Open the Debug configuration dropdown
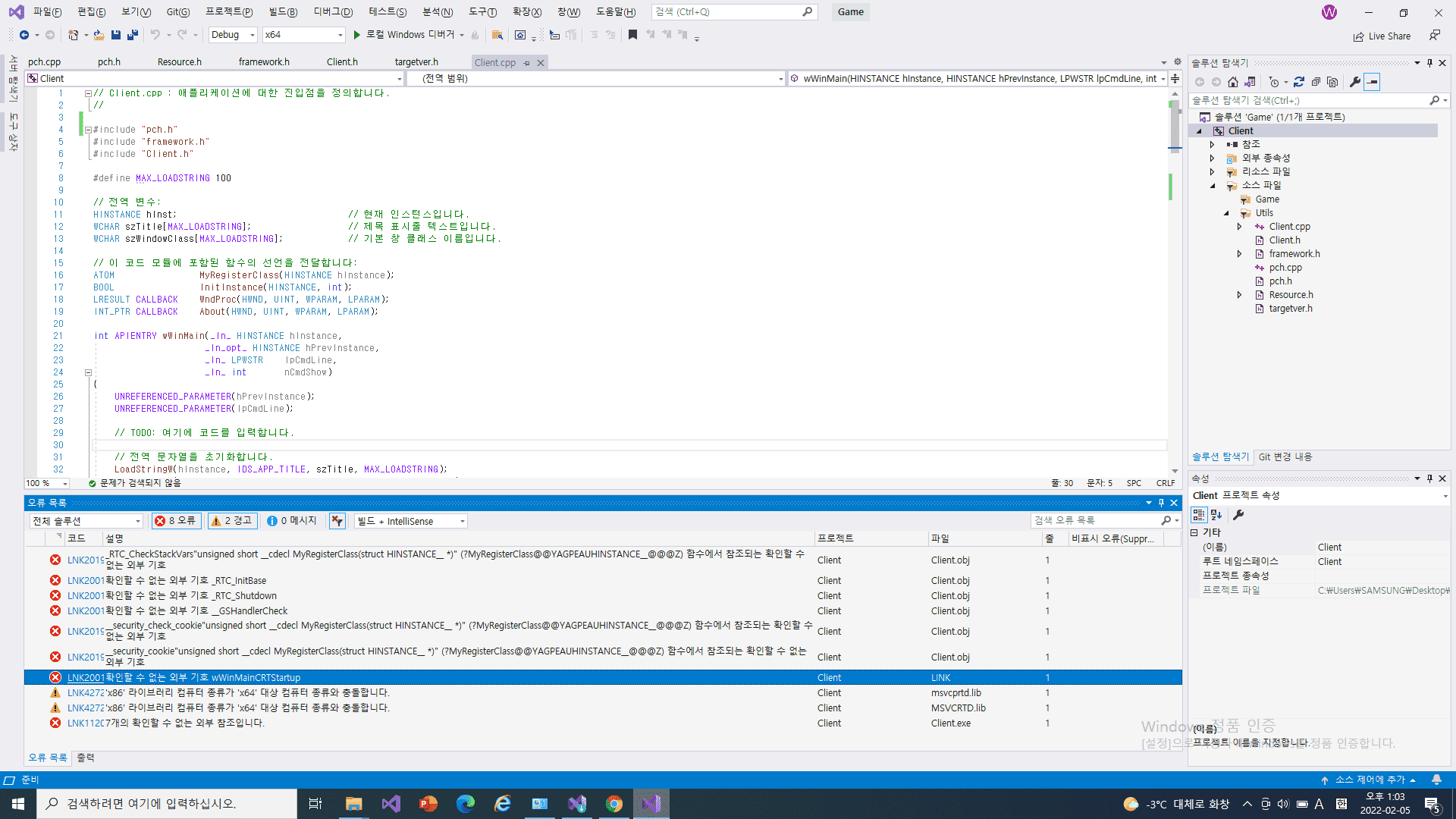Image resolution: width=1456 pixels, height=819 pixels. click(233, 35)
